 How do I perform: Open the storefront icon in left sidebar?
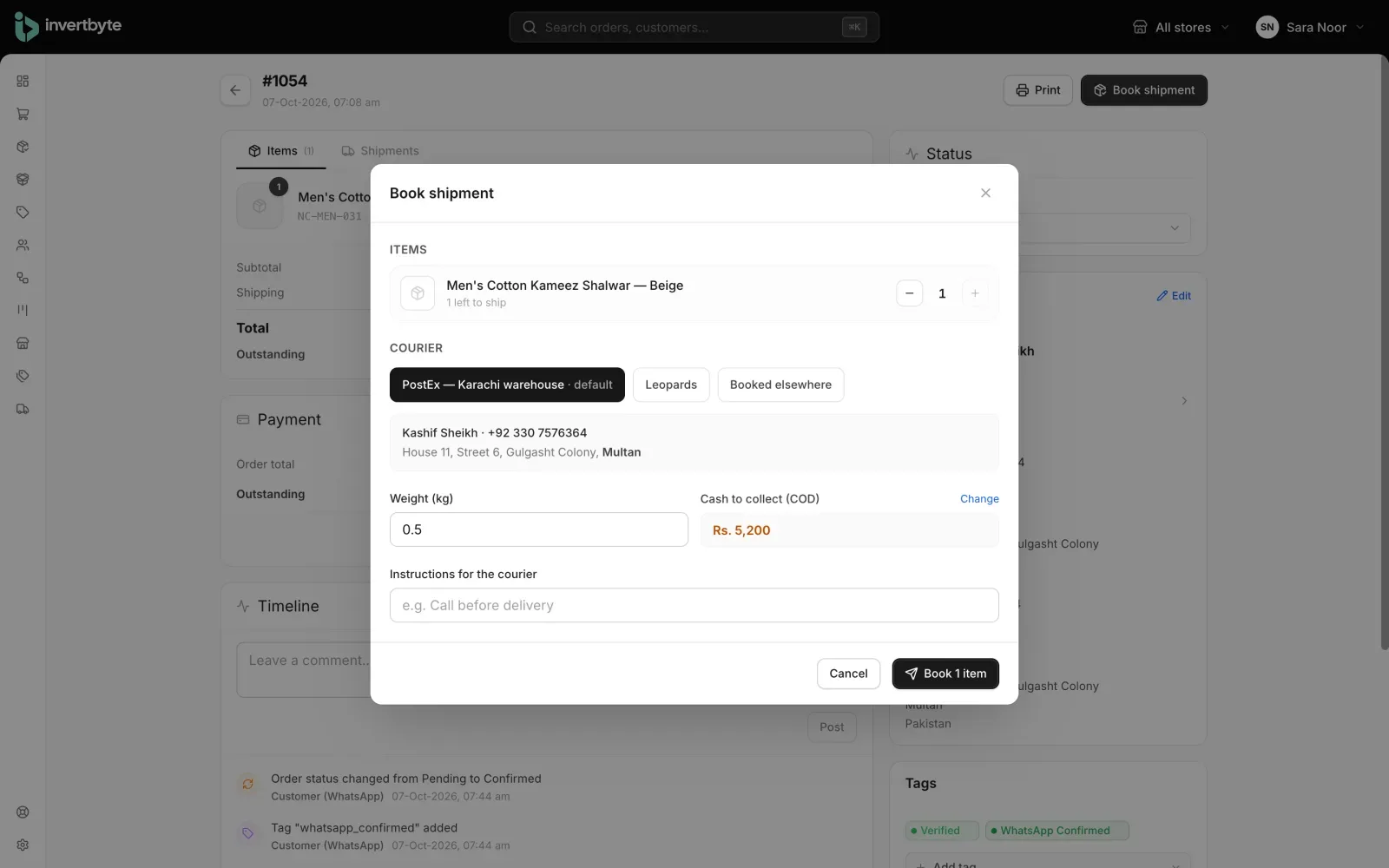(x=23, y=343)
